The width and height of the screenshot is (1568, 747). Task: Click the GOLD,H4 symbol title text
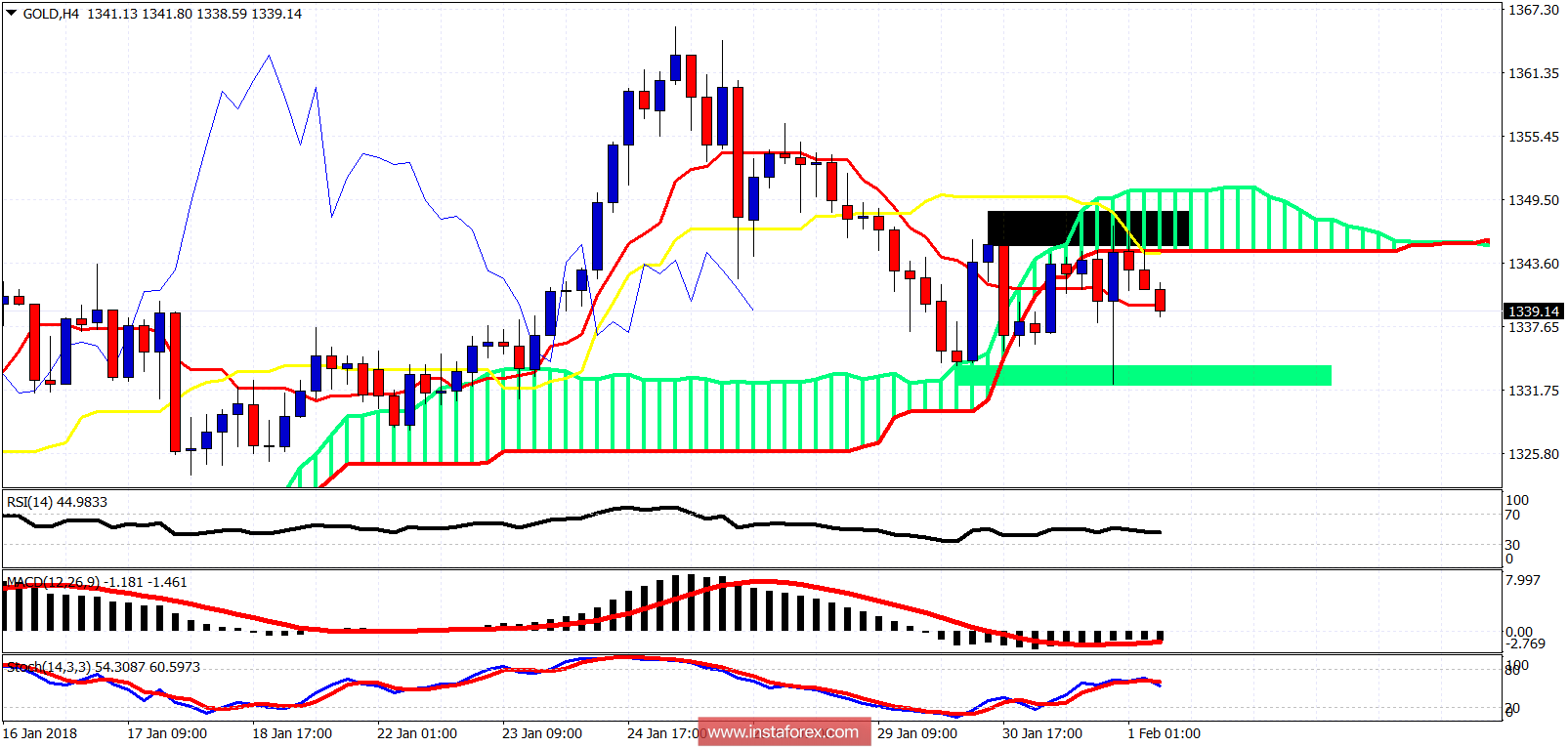51,14
